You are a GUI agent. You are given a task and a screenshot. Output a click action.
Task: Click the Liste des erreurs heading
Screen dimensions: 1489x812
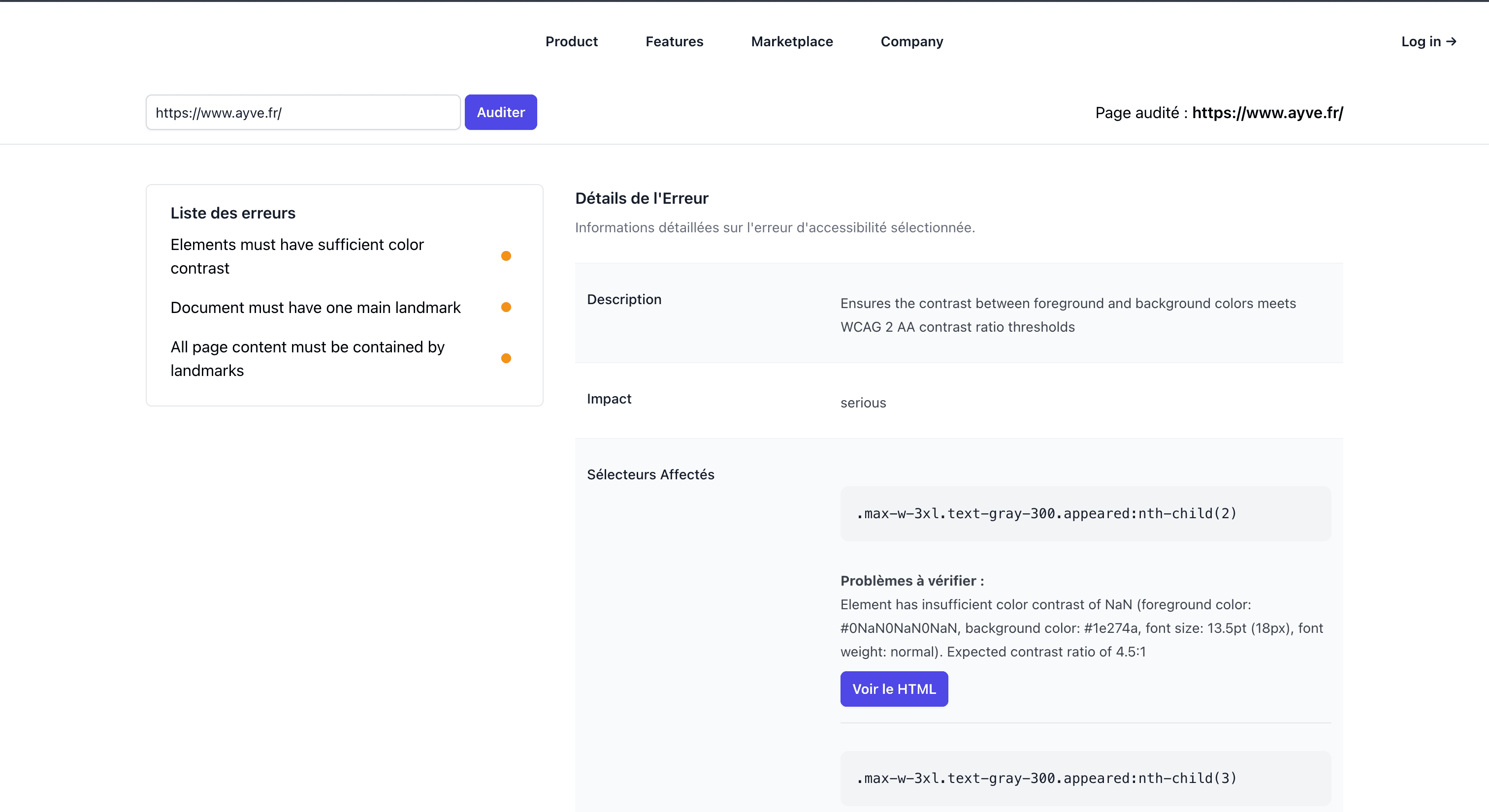(x=232, y=213)
